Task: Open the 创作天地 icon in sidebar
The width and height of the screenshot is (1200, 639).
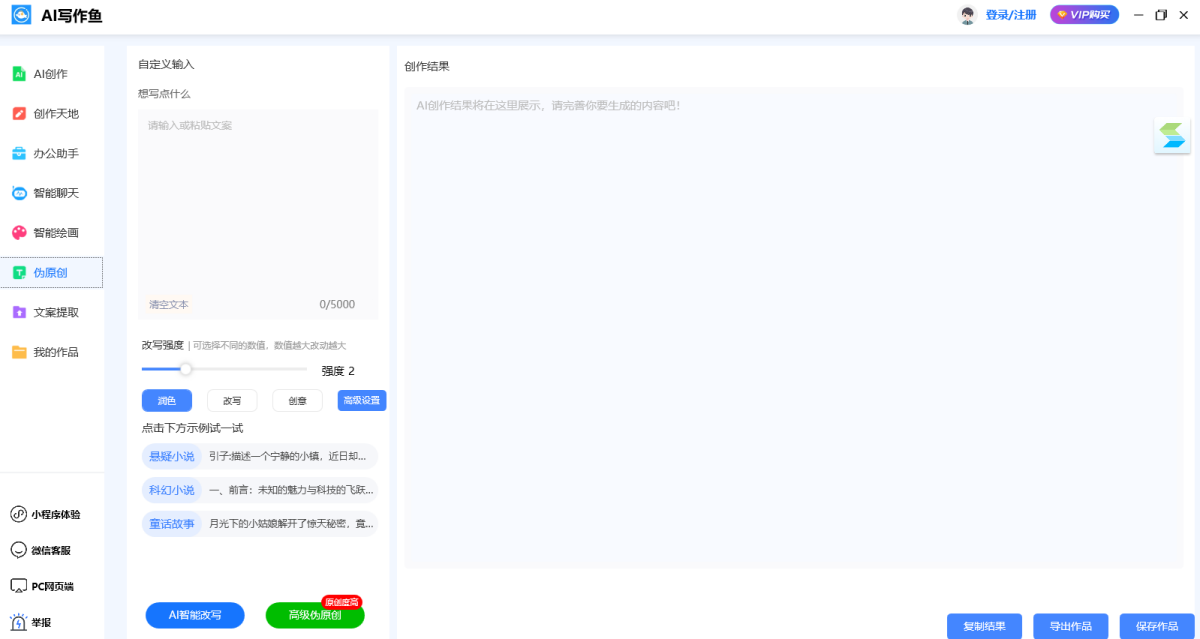Action: (18, 114)
